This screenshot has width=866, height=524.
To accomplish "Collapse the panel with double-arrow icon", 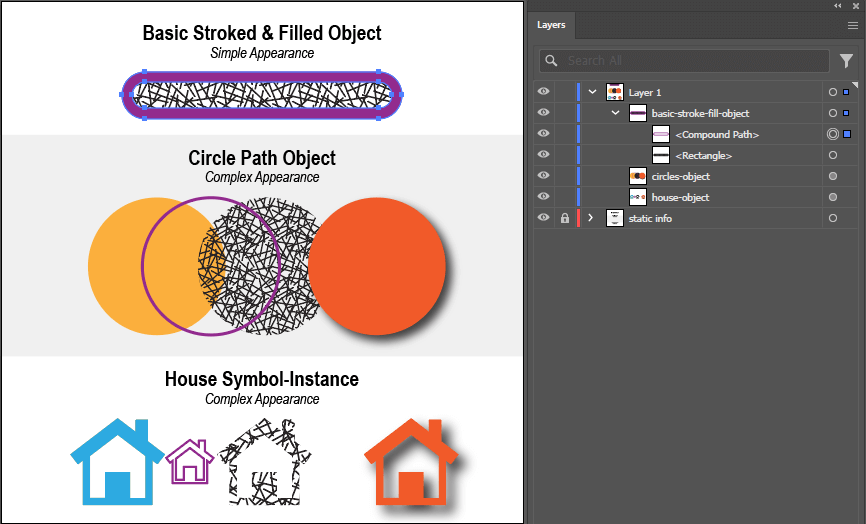I will 837,6.
